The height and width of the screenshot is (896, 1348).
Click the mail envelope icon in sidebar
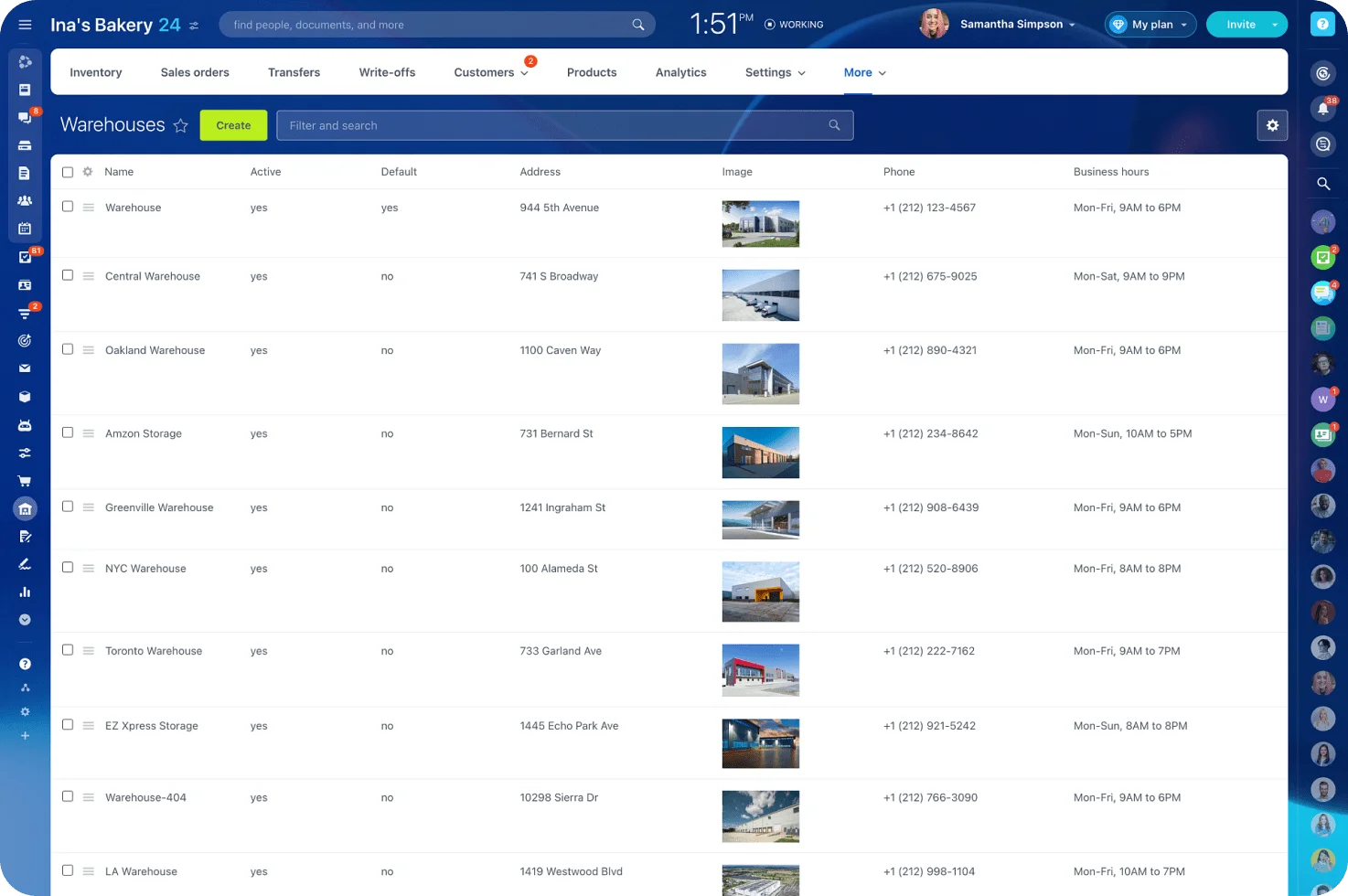coord(25,368)
